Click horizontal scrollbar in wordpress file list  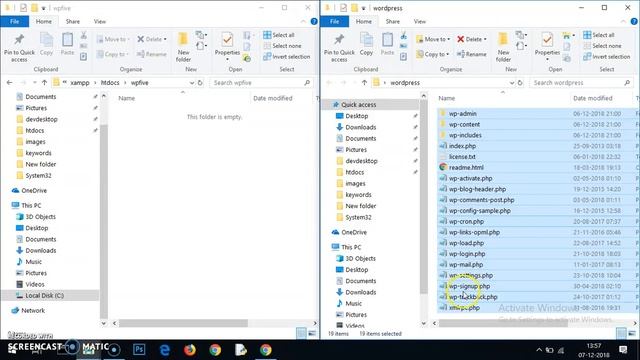click(x=503, y=323)
